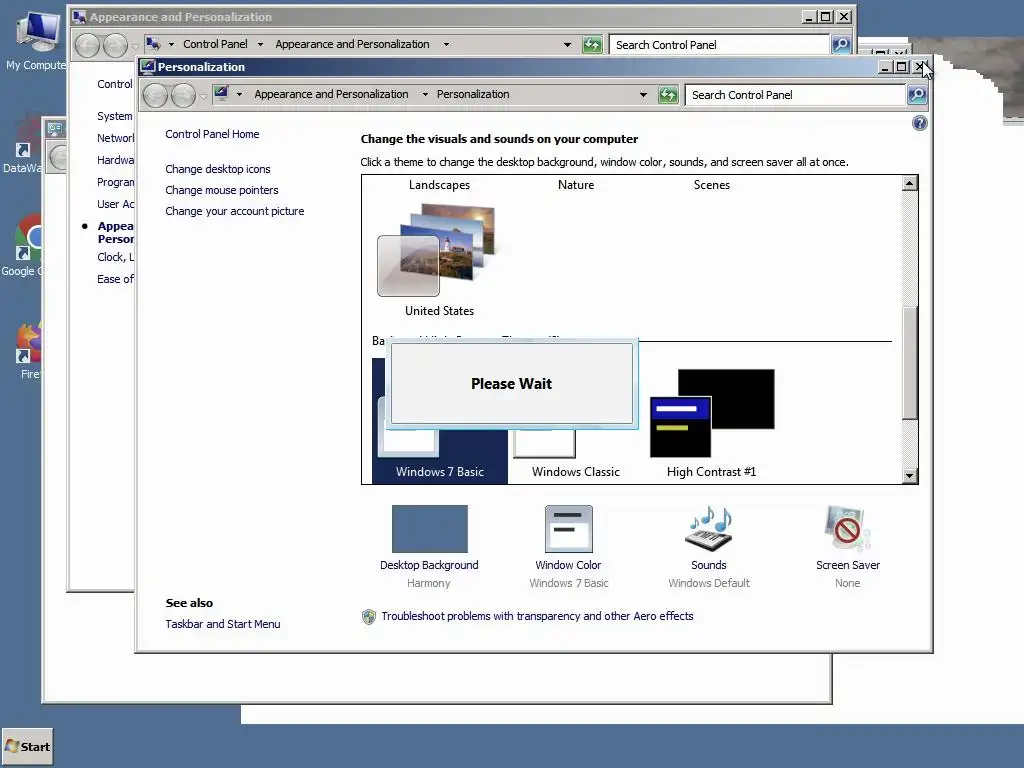Open Change mouse pointers link
Image resolution: width=1024 pixels, height=768 pixels.
point(221,190)
